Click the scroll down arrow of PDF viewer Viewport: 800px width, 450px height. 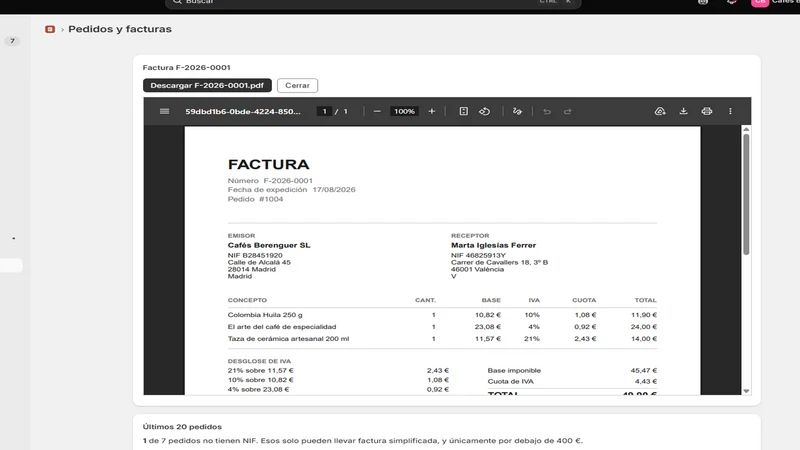click(x=746, y=391)
